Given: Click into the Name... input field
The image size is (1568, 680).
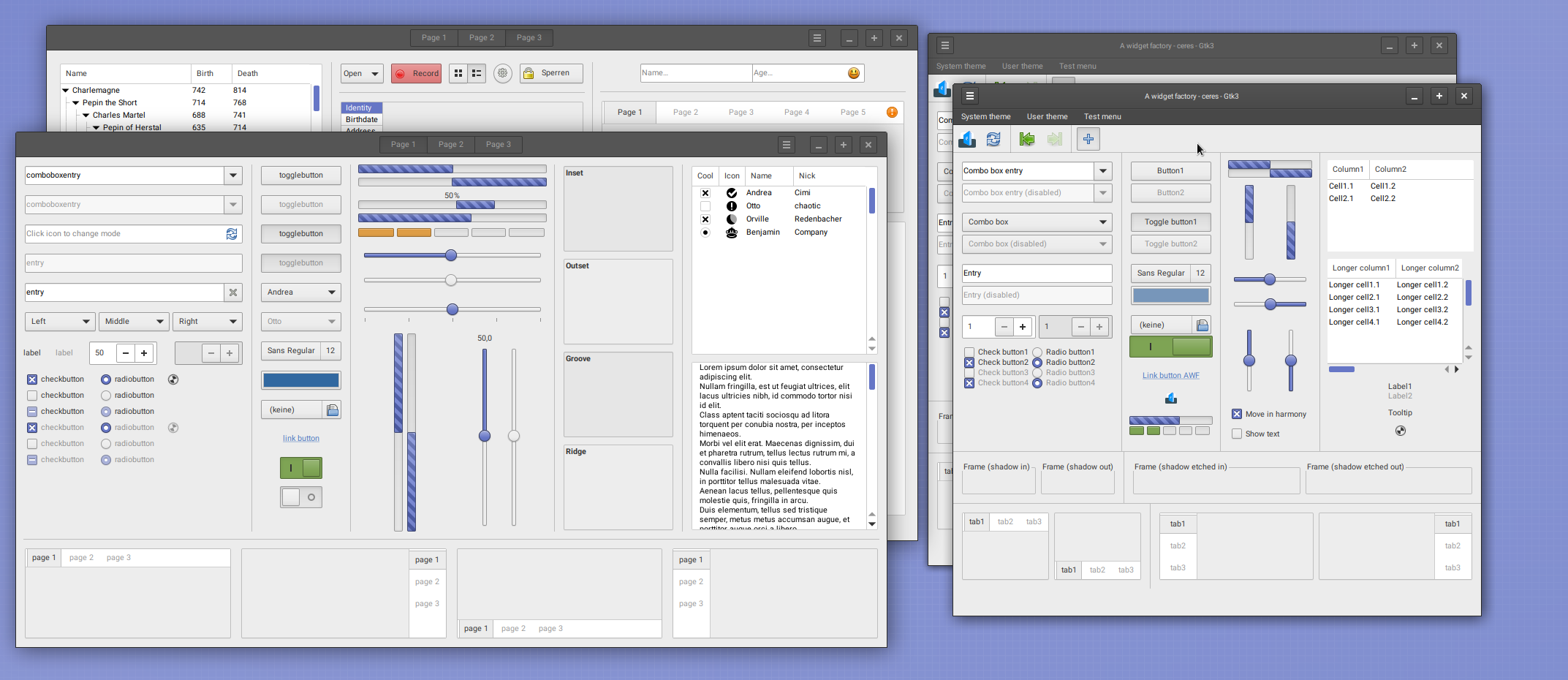Looking at the screenshot, I should (695, 73).
